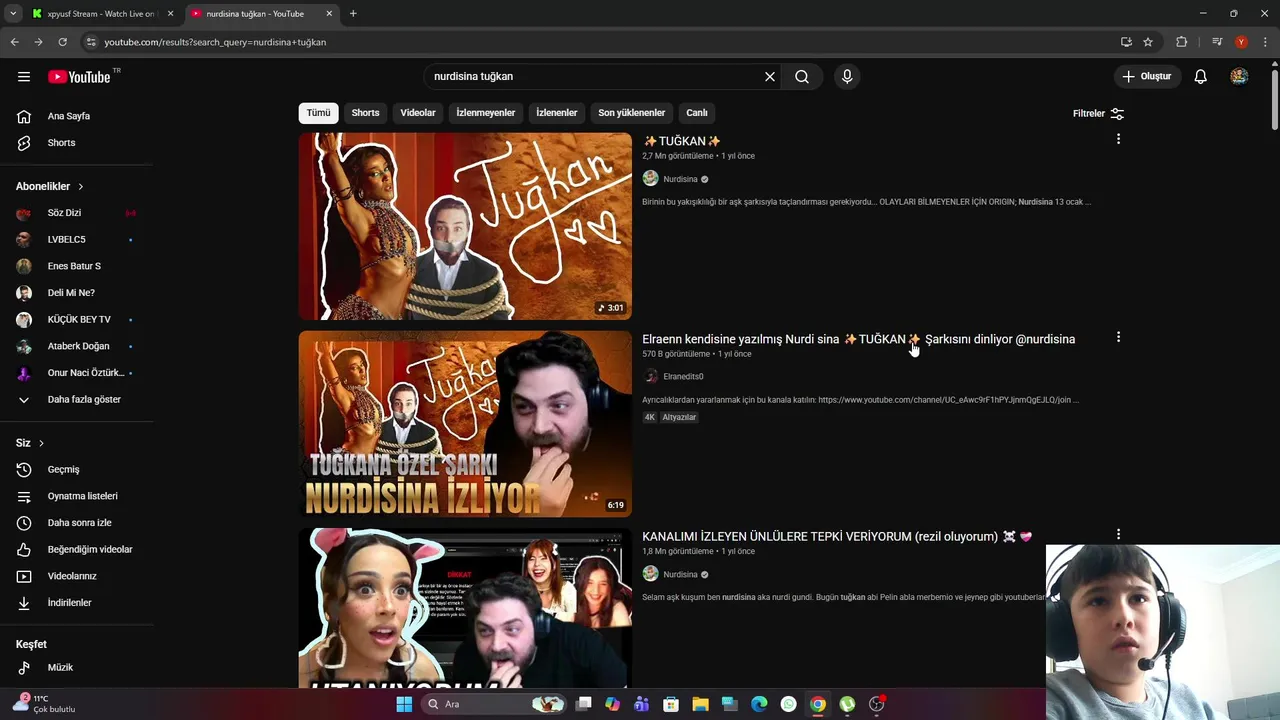
Task: Click the TUĞKAN video thumbnail 3:01
Action: pos(465,226)
